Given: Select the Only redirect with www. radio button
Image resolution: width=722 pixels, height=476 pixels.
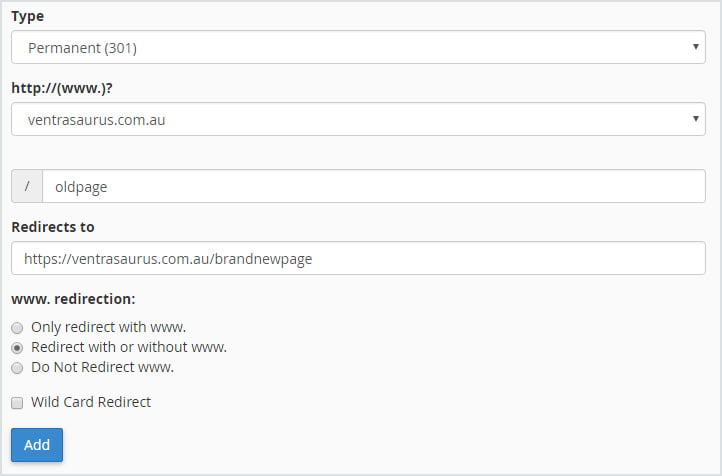Looking at the screenshot, I should click(x=17, y=328).
